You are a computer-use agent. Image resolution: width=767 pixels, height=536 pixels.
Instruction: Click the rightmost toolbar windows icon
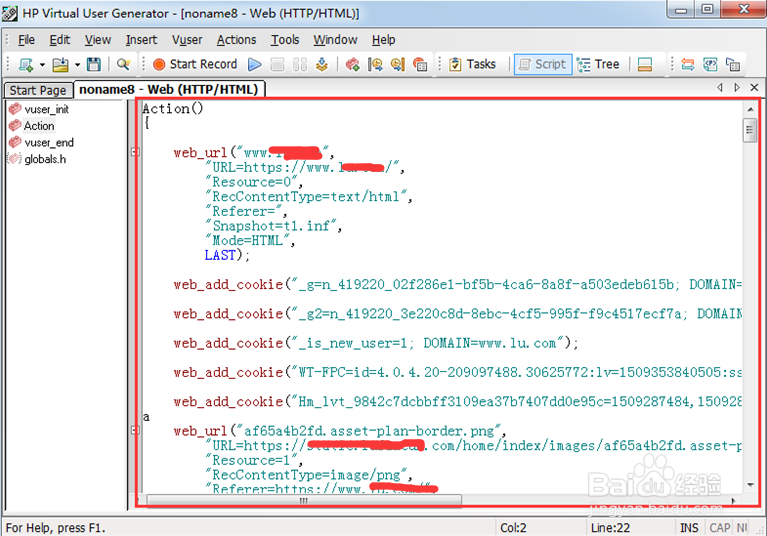click(733, 65)
